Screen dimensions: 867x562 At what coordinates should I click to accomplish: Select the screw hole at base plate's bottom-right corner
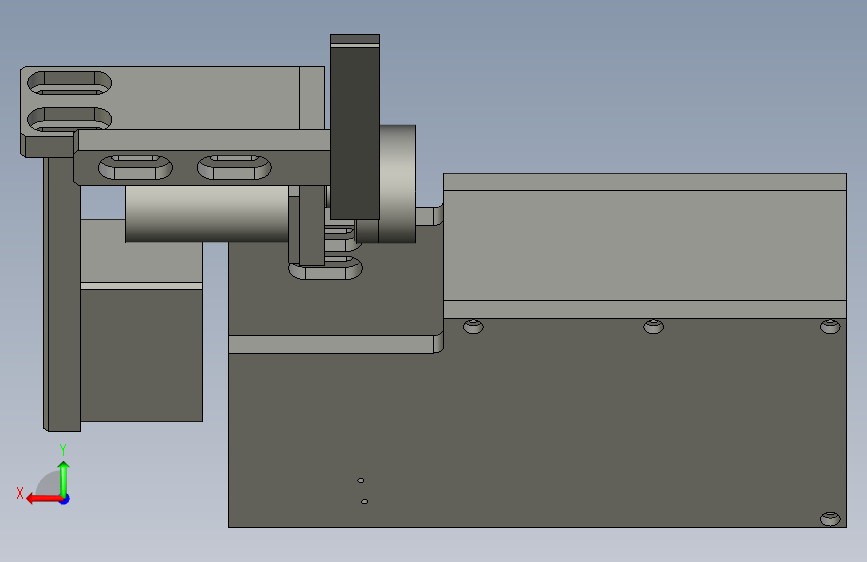(830, 518)
